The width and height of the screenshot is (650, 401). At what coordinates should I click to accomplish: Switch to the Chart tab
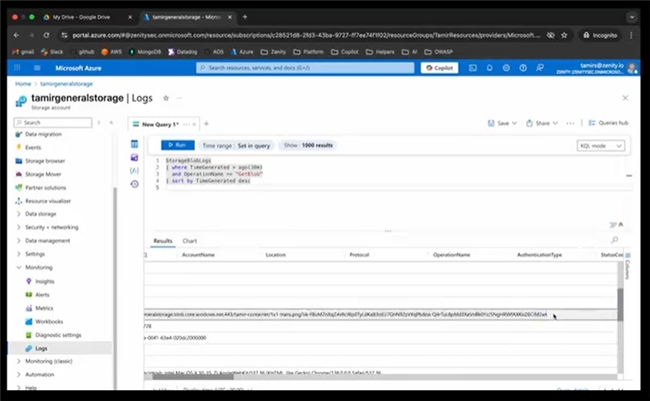tap(190, 241)
